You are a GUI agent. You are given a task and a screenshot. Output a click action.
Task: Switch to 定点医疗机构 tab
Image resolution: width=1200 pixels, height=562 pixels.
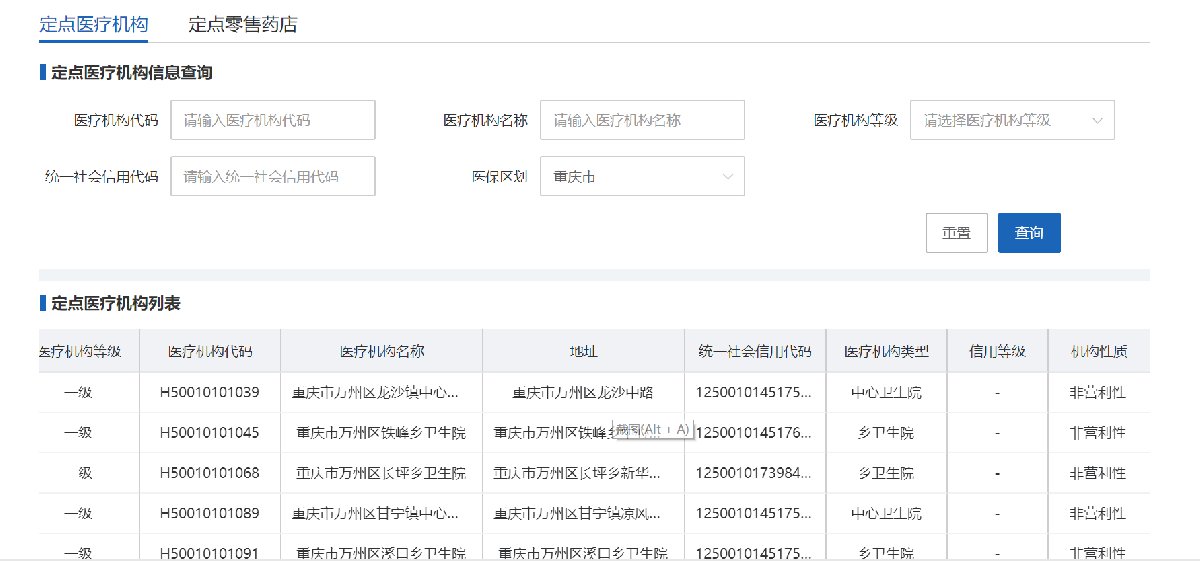pos(93,25)
